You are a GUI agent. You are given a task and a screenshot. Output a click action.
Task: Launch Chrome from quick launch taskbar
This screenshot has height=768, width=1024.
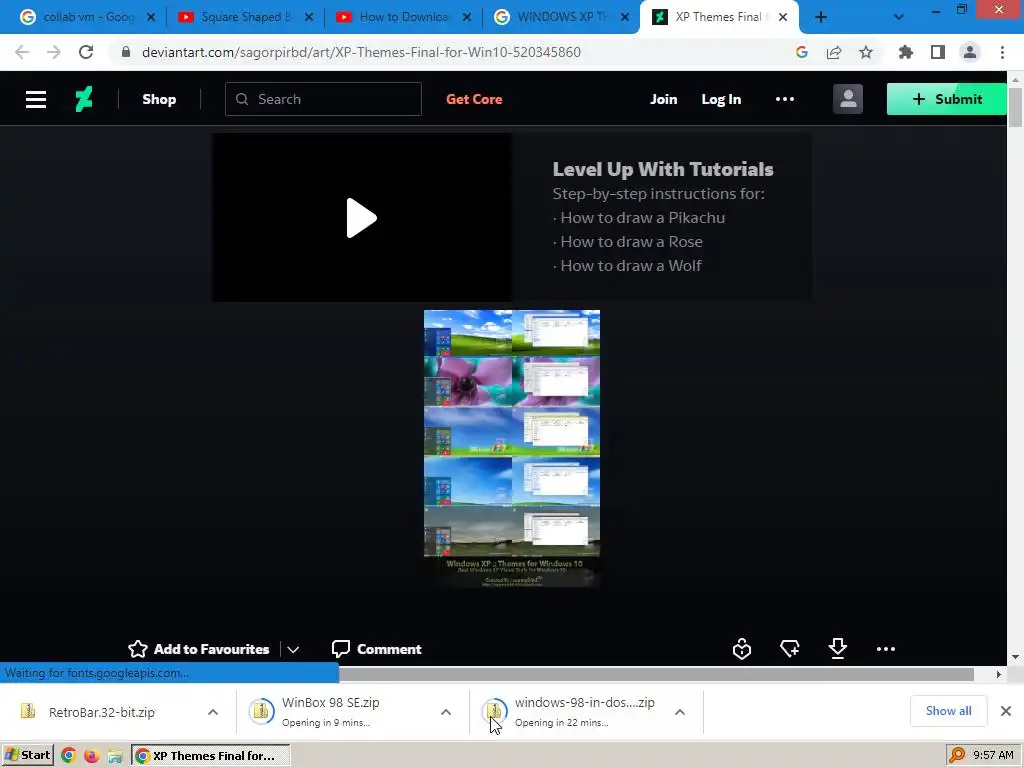tap(69, 756)
